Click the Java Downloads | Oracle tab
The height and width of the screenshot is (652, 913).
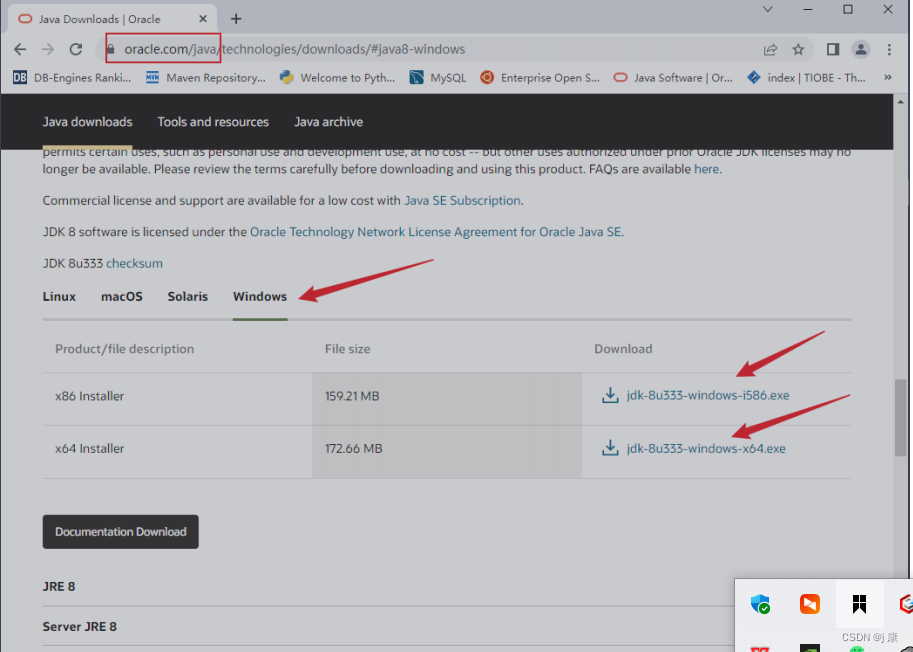point(112,19)
